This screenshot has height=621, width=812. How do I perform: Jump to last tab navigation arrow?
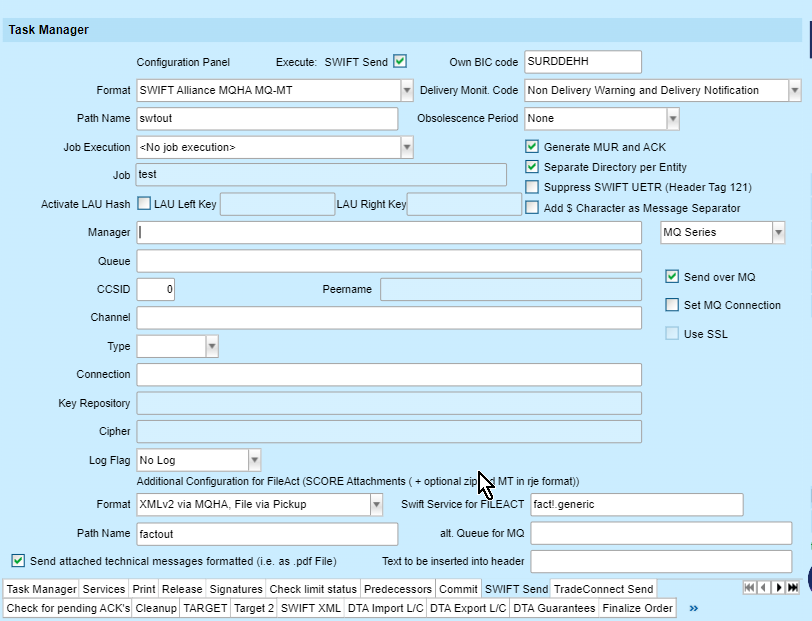(x=792, y=587)
